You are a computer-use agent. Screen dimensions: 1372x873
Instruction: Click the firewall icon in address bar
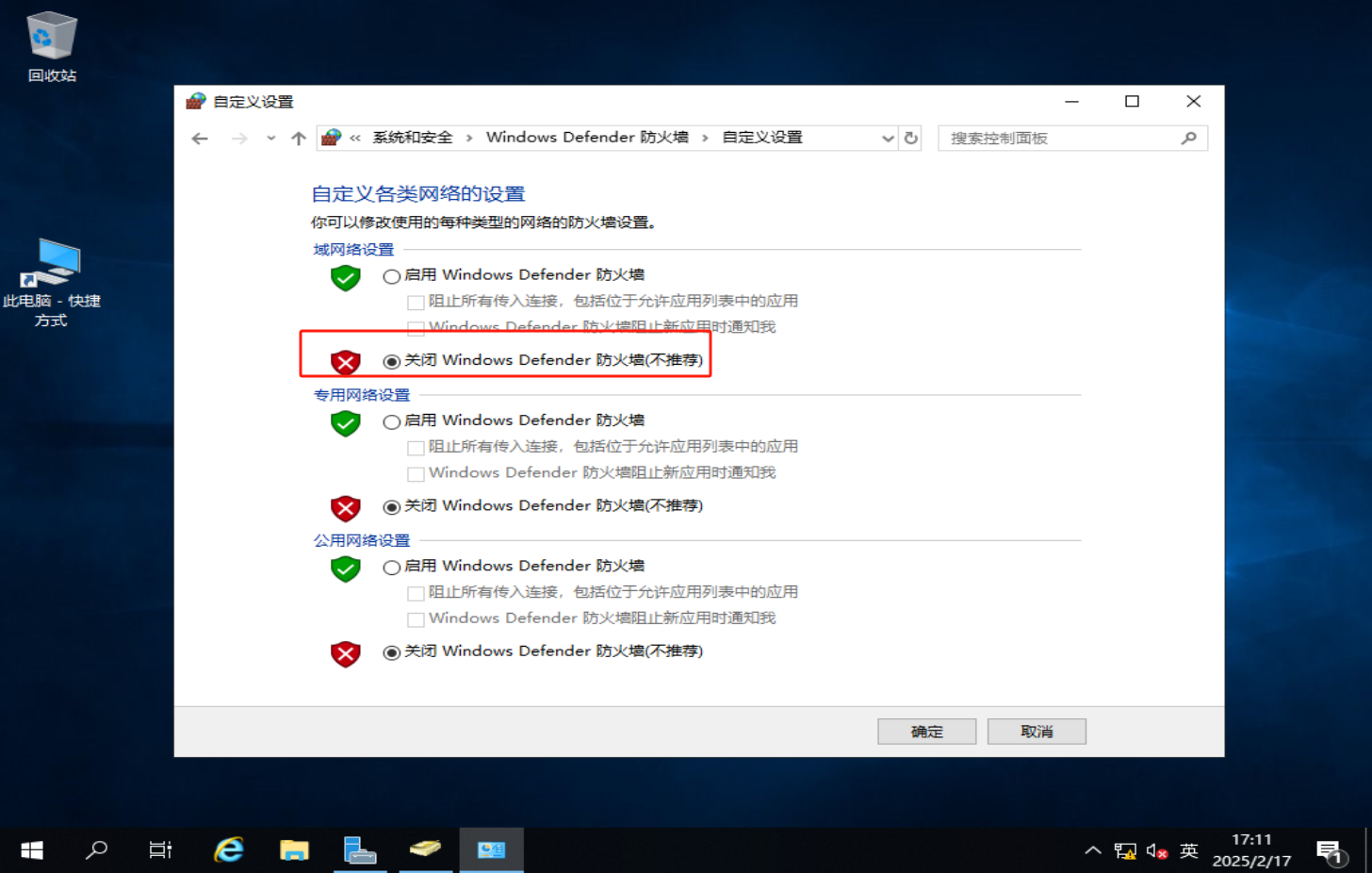[x=331, y=138]
